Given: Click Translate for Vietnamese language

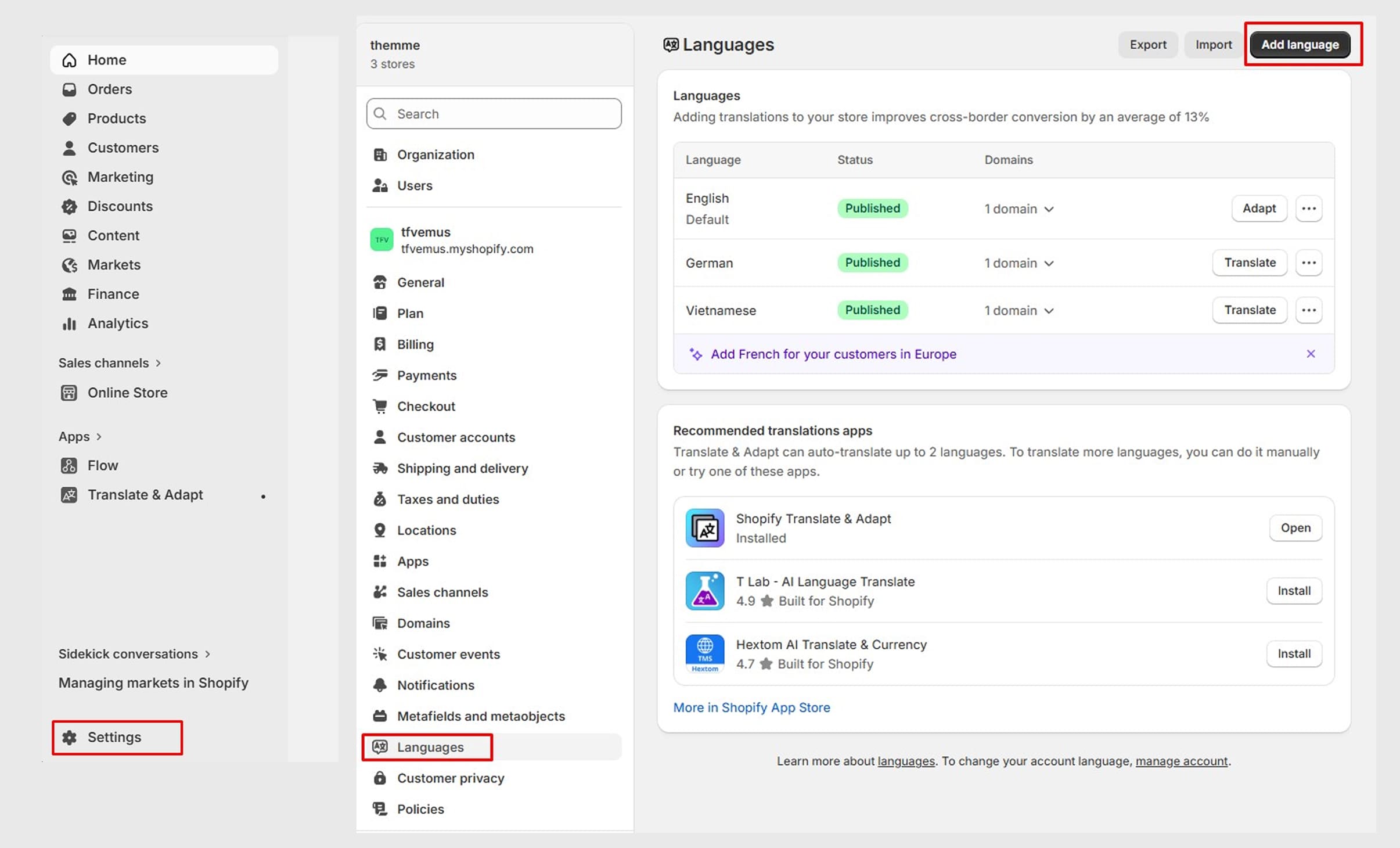Looking at the screenshot, I should [1250, 310].
